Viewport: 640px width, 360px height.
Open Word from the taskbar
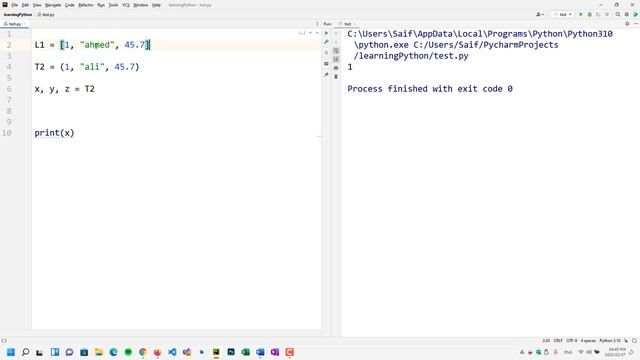click(260, 352)
